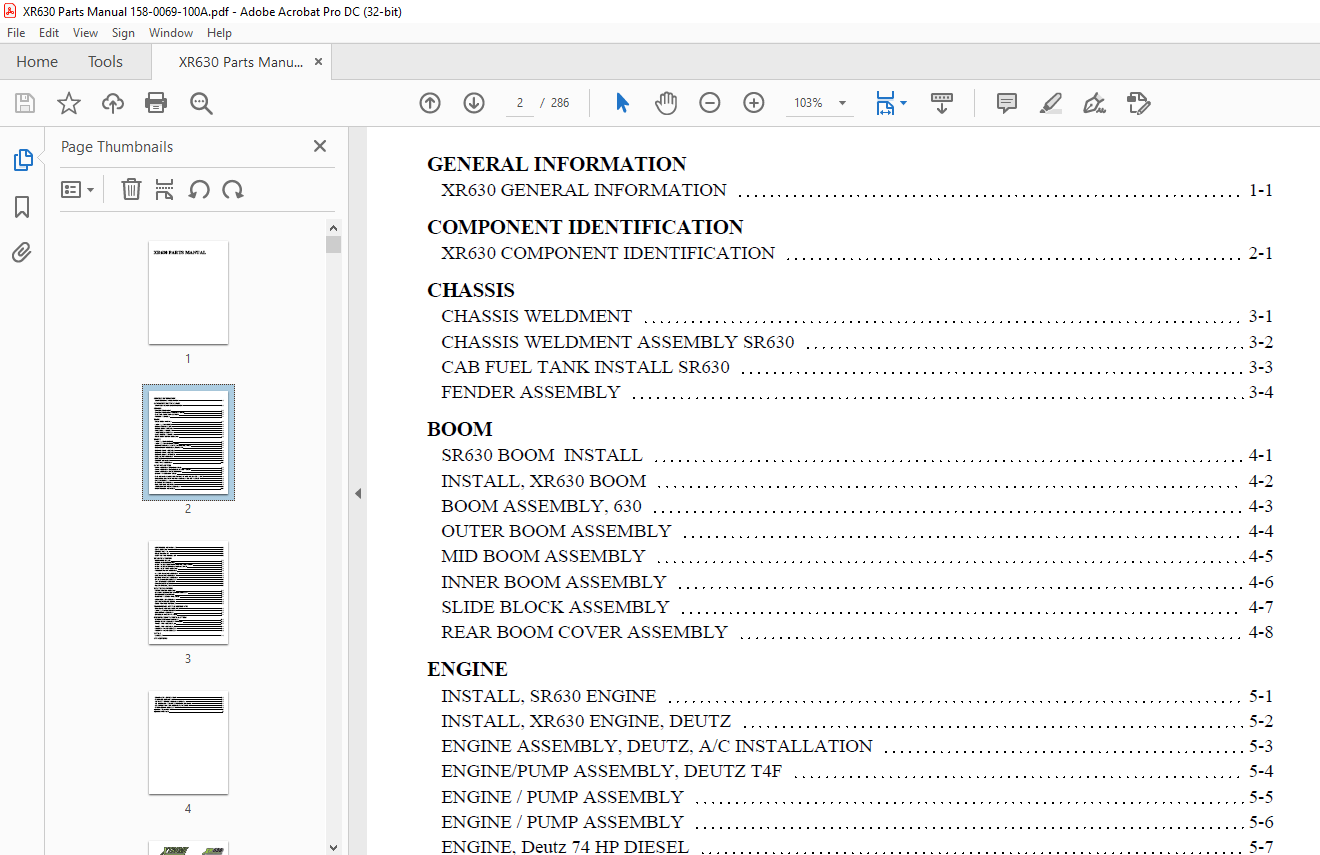1320x855 pixels.
Task: Rotate page counterclockwise
Action: coord(199,189)
